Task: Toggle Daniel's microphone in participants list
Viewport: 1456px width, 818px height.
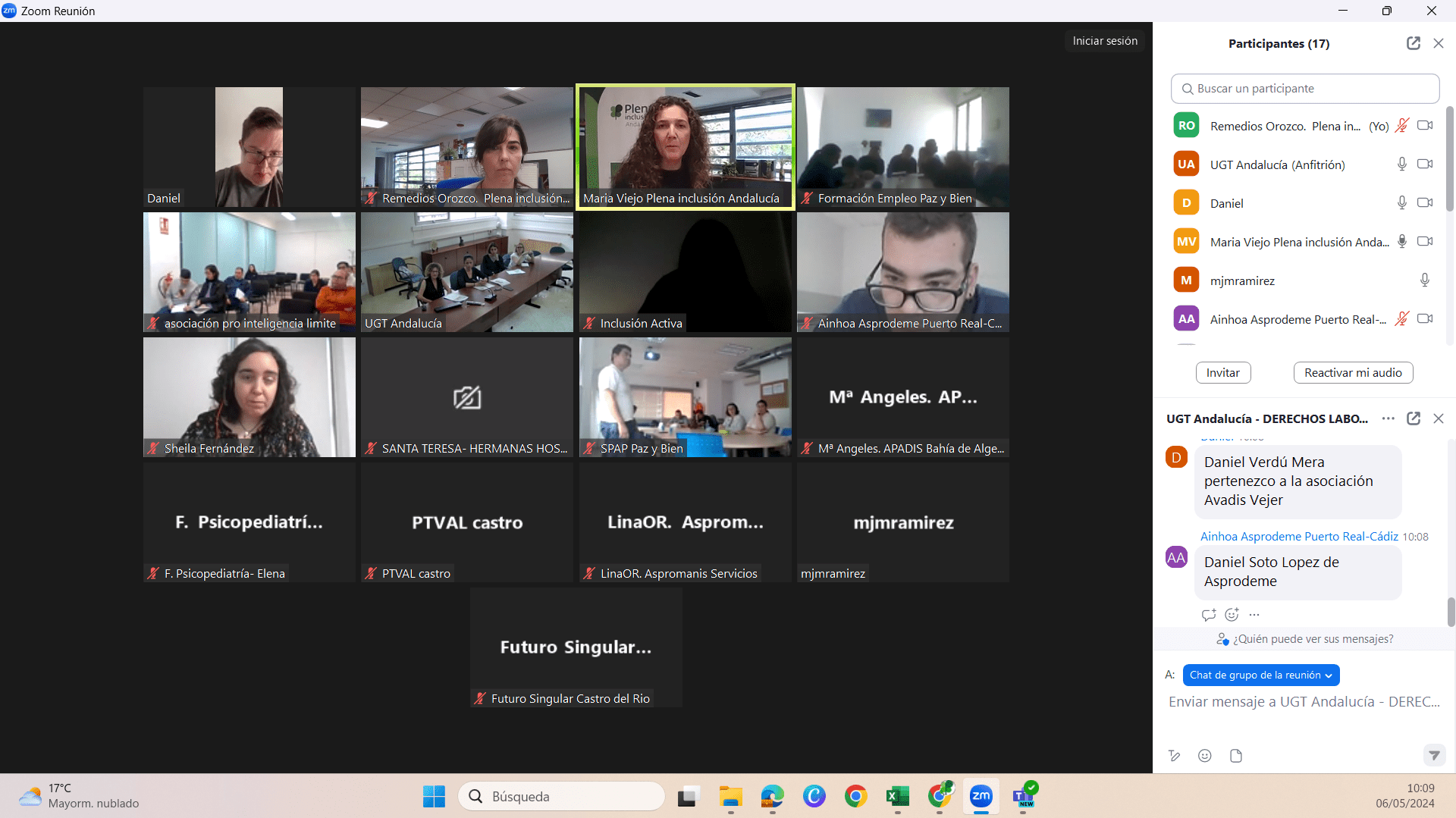Action: (x=1401, y=203)
